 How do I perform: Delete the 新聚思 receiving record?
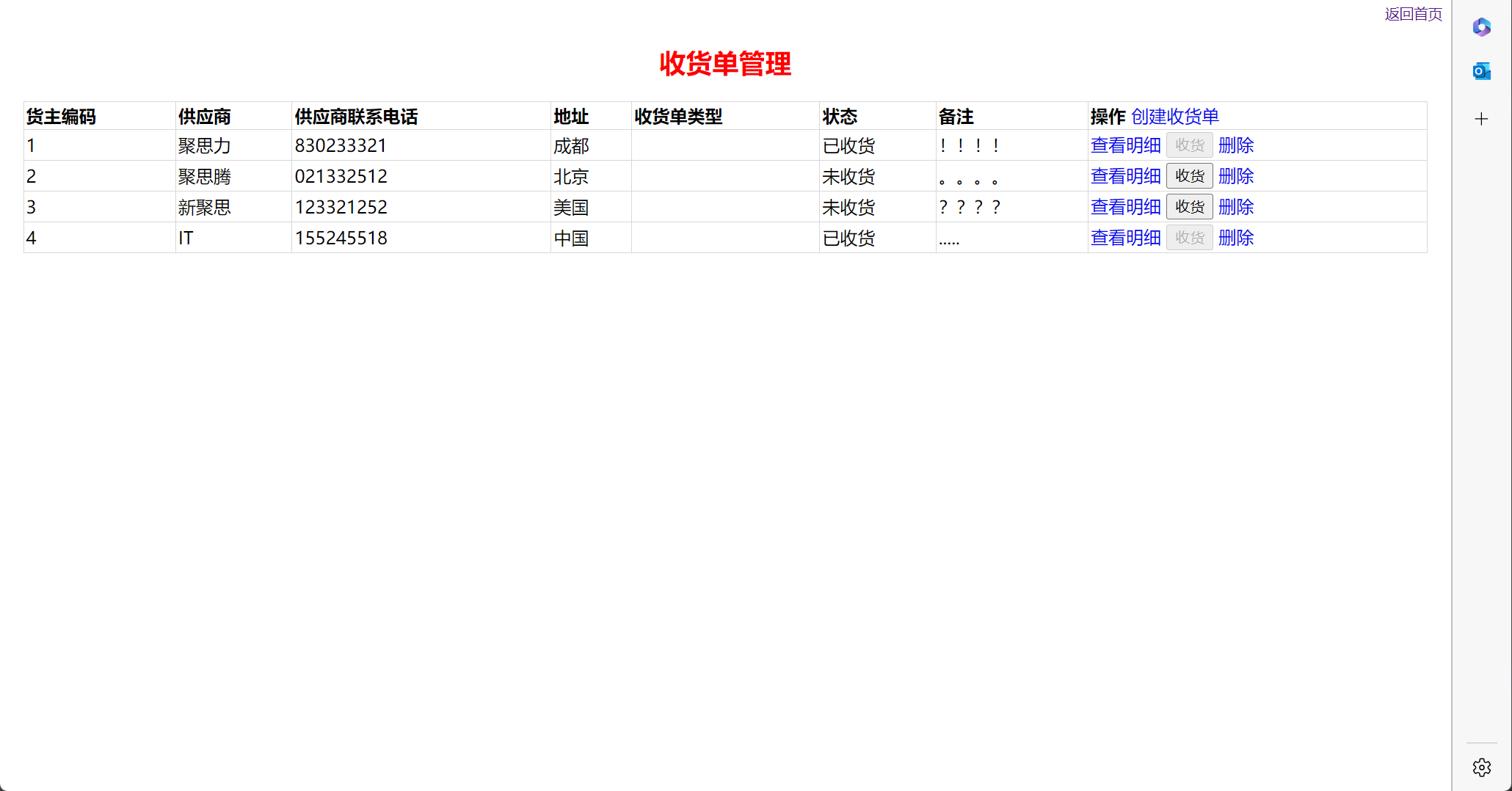point(1236,207)
